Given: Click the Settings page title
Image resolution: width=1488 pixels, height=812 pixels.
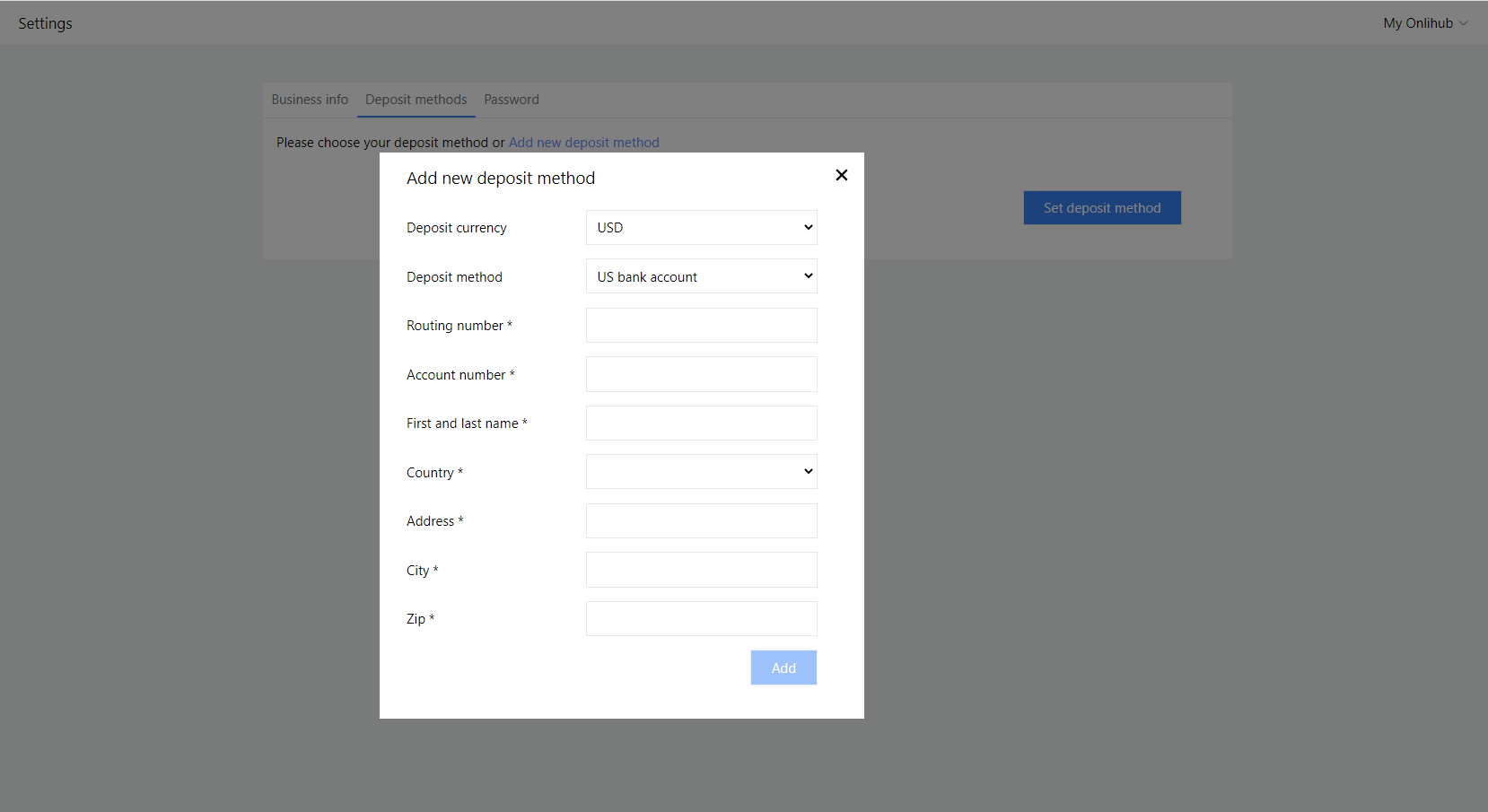Looking at the screenshot, I should 45,23.
